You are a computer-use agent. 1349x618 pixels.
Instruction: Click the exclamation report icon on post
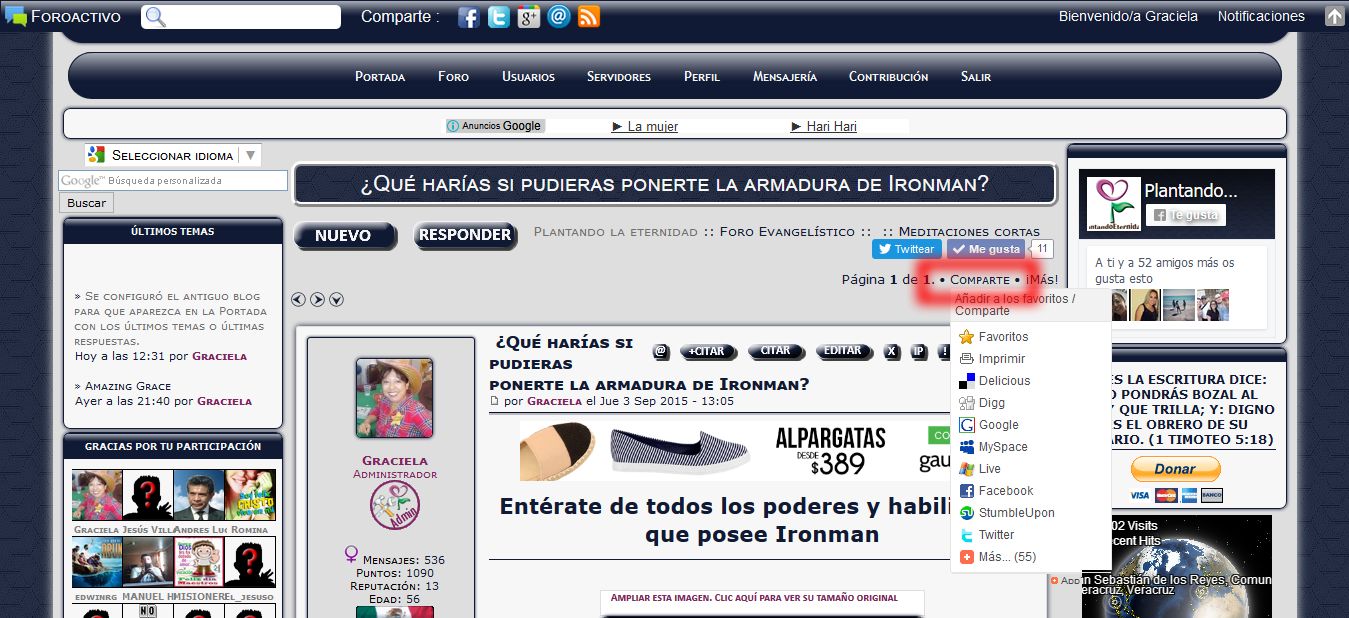click(944, 351)
